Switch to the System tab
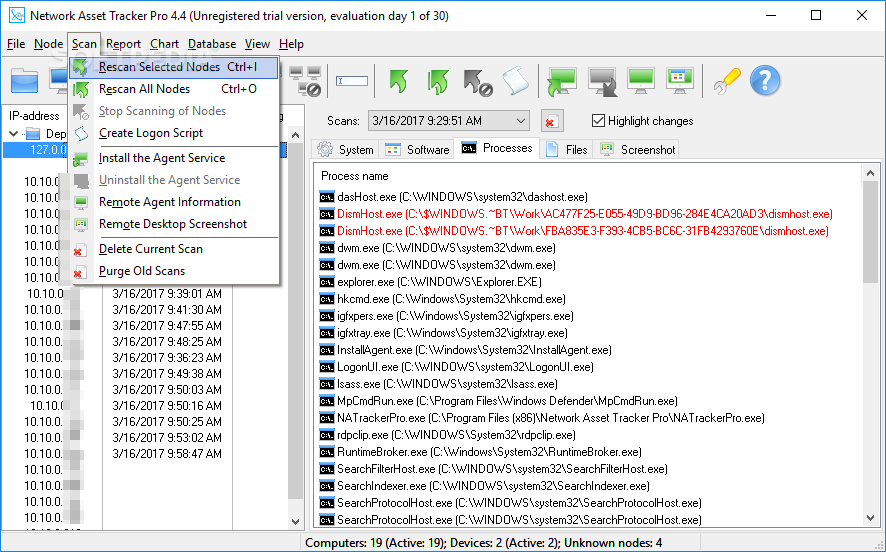The height and width of the screenshot is (552, 886). click(x=345, y=150)
